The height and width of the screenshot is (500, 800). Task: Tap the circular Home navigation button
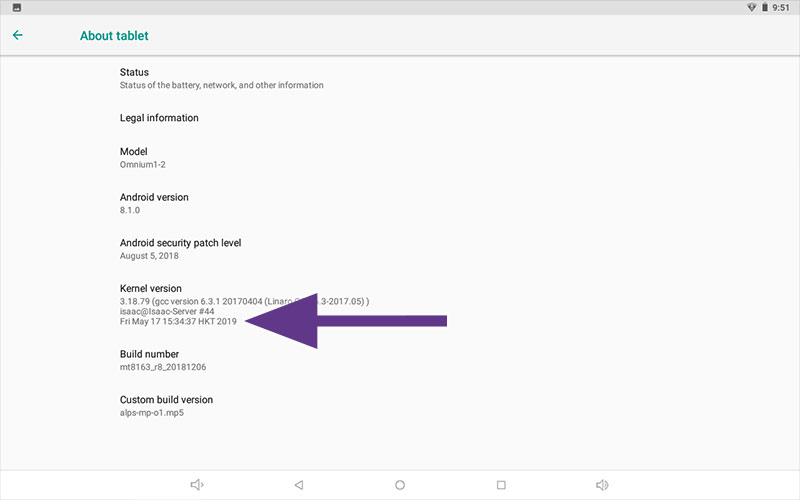(x=400, y=485)
